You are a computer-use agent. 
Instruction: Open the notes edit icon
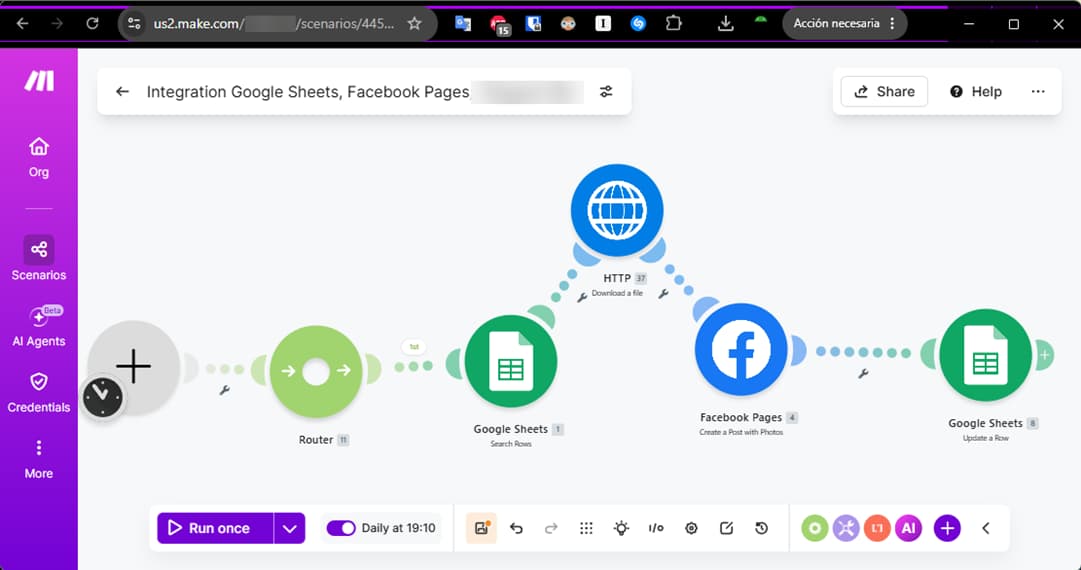point(726,528)
